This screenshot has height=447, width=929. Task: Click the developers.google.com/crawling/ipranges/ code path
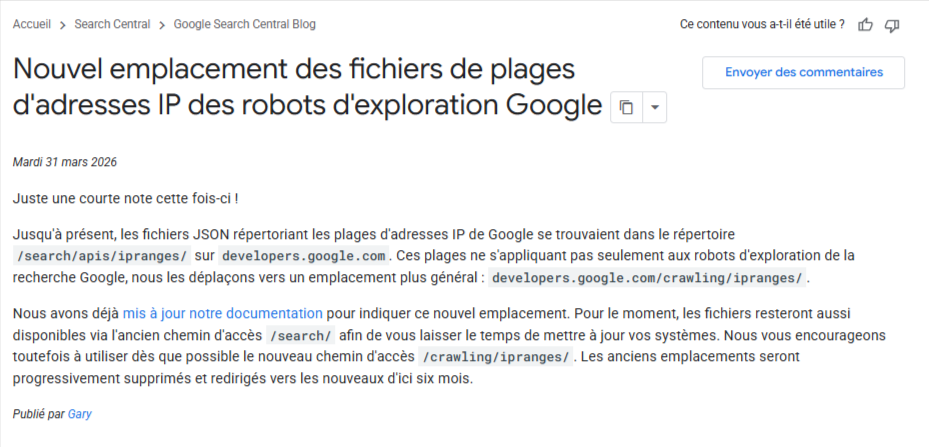[647, 277]
